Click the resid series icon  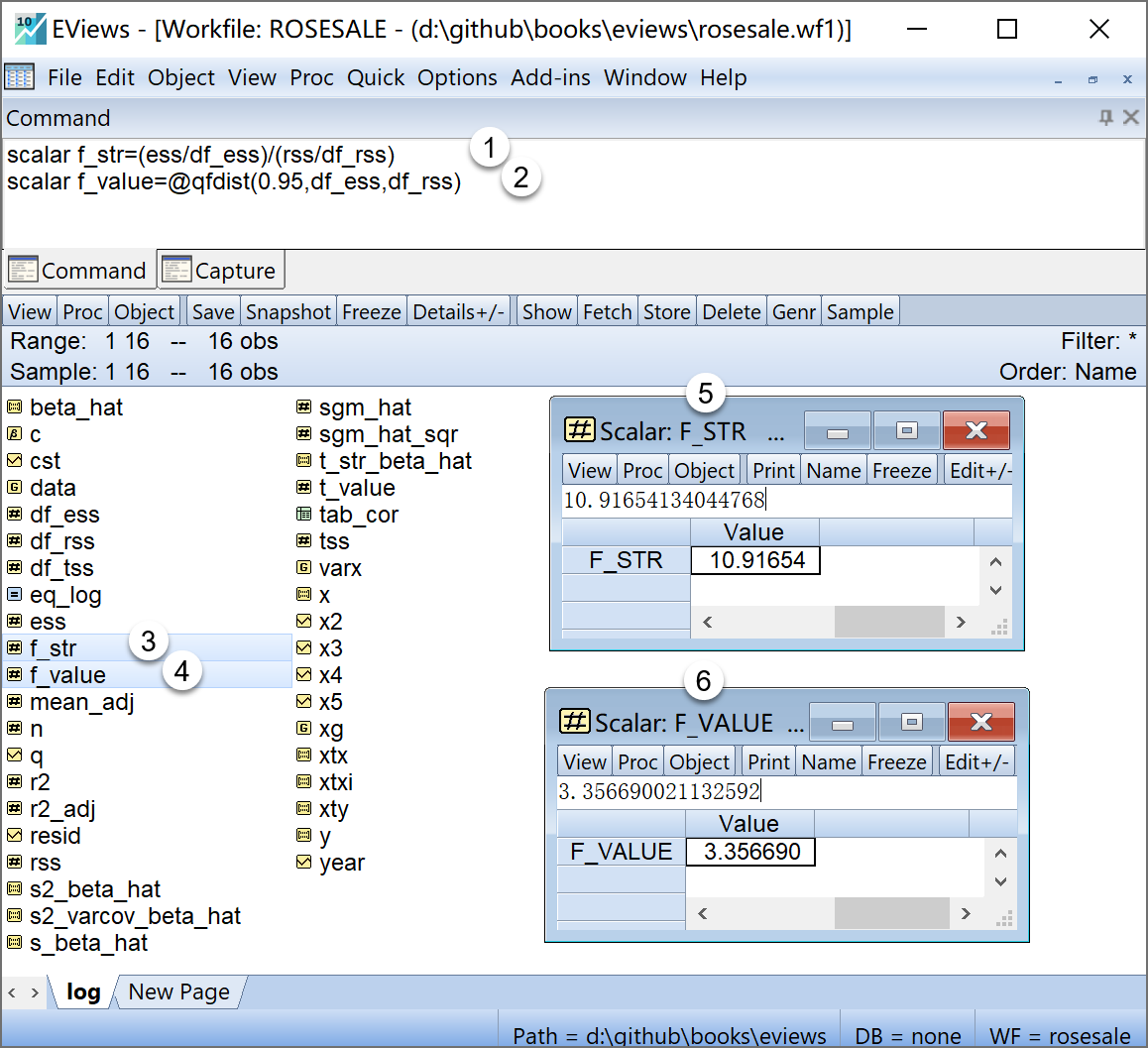(x=14, y=836)
